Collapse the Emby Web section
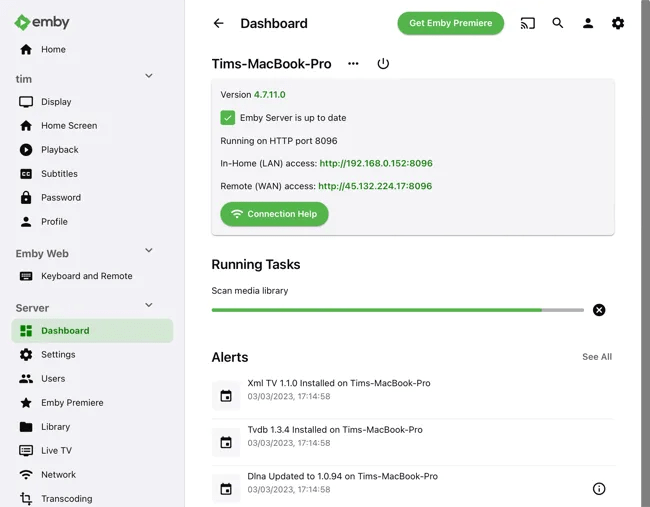Viewport: 650px width, 507px height. 149,251
